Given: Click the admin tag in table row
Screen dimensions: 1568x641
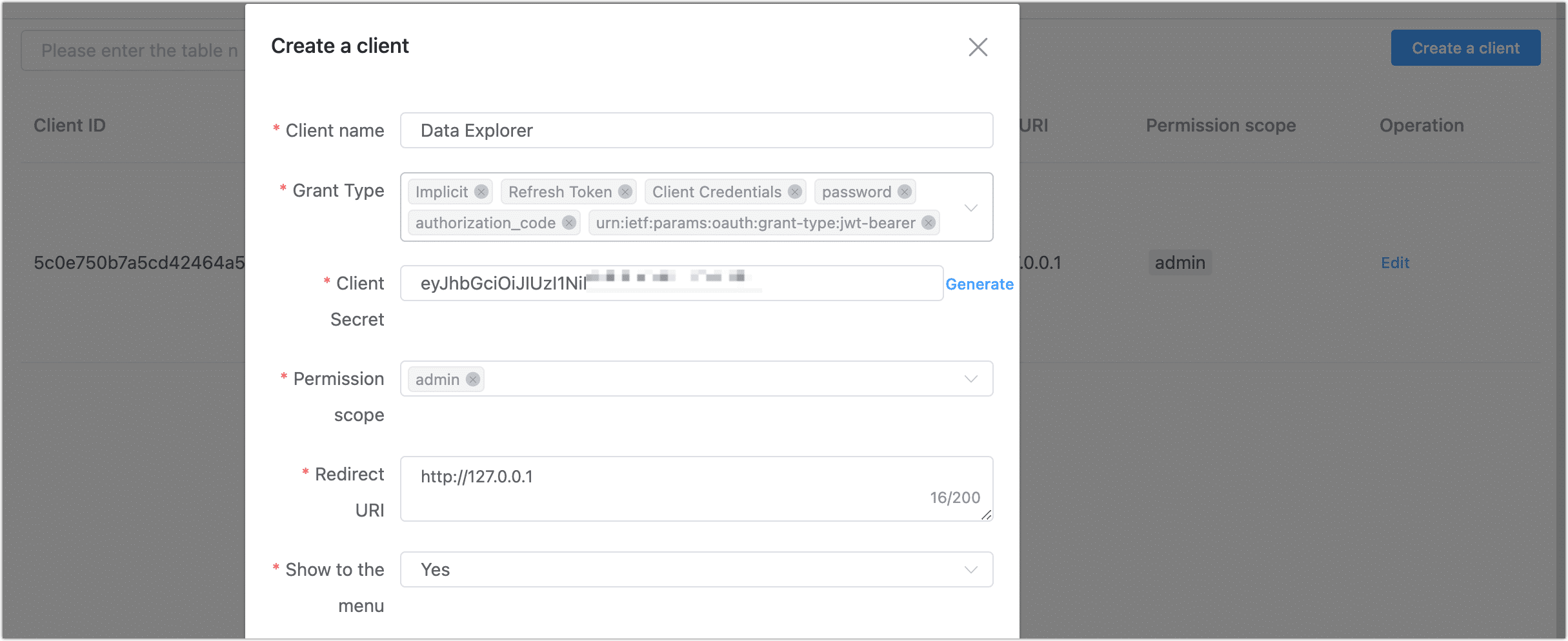Looking at the screenshot, I should coord(1180,263).
